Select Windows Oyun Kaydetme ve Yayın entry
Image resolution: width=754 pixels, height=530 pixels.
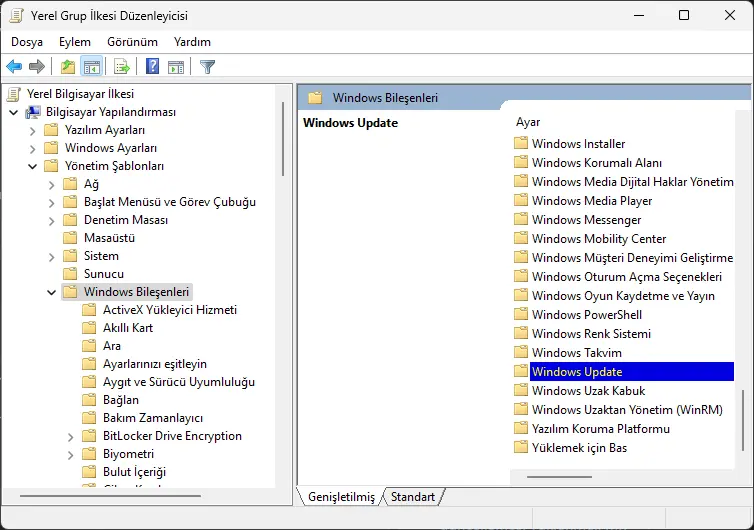[x=623, y=295]
